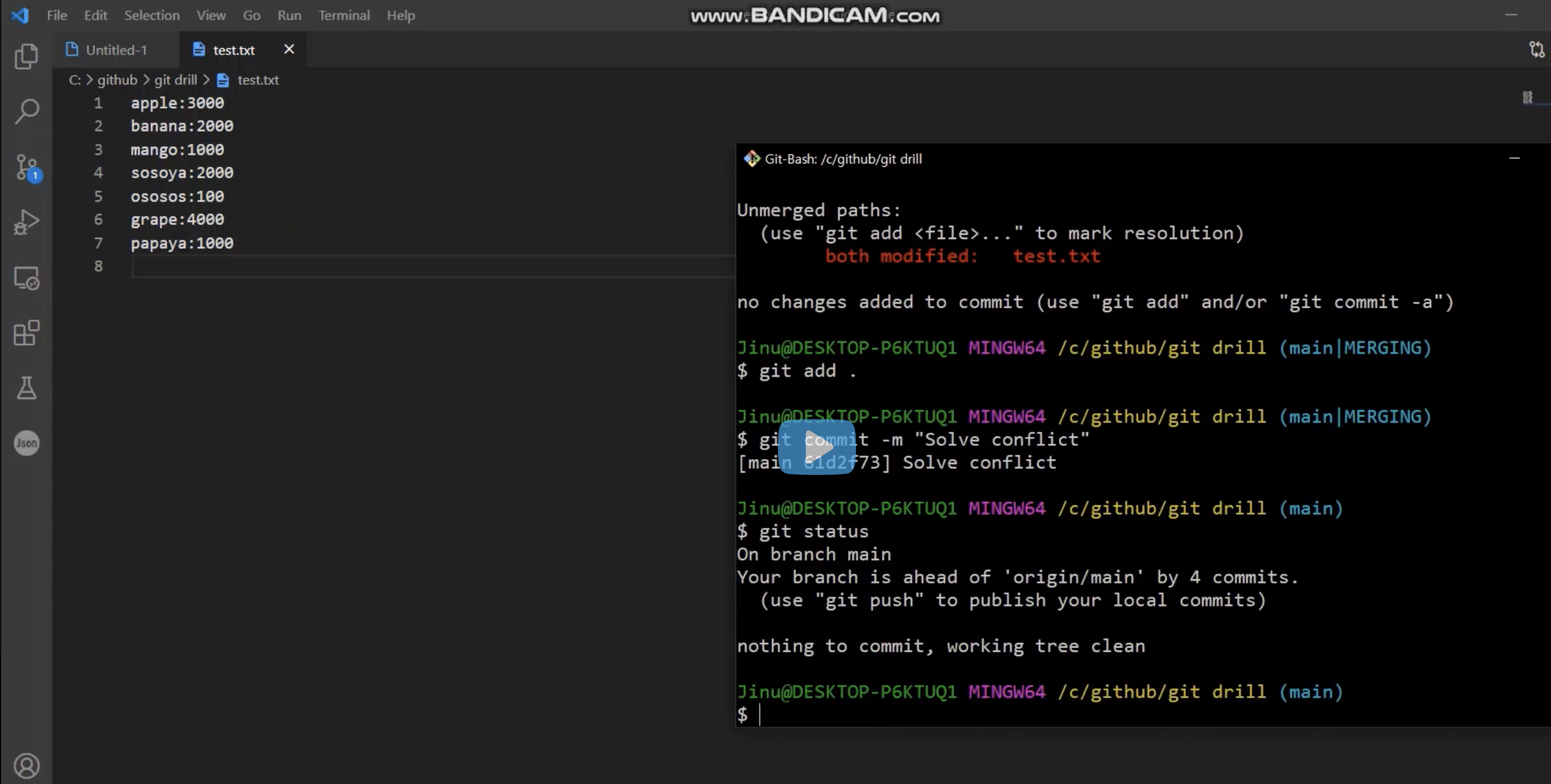Open the Explorer view in activity bar
The width and height of the screenshot is (1551, 784).
click(x=26, y=56)
